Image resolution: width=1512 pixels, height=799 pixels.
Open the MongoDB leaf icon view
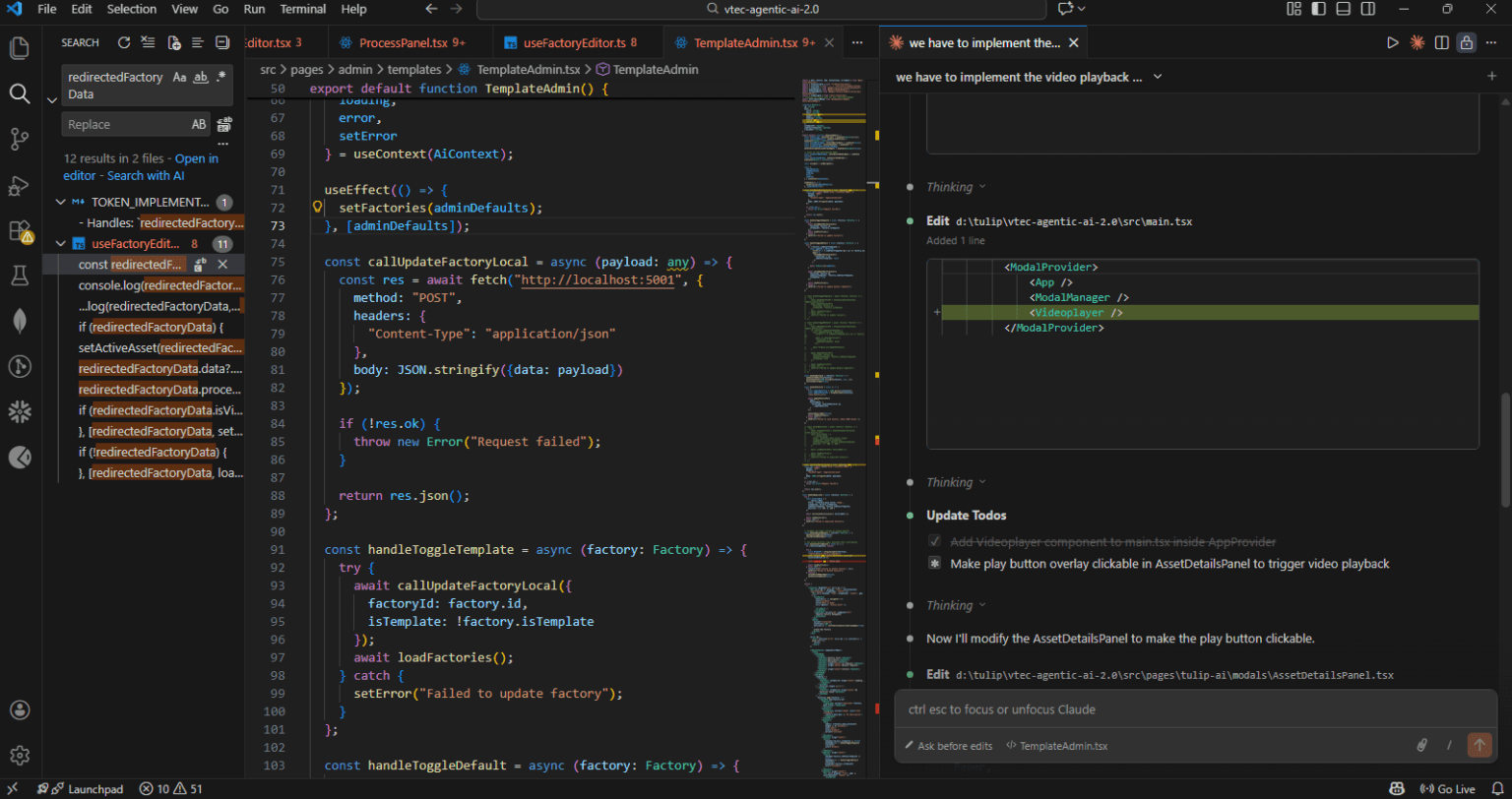[x=19, y=321]
